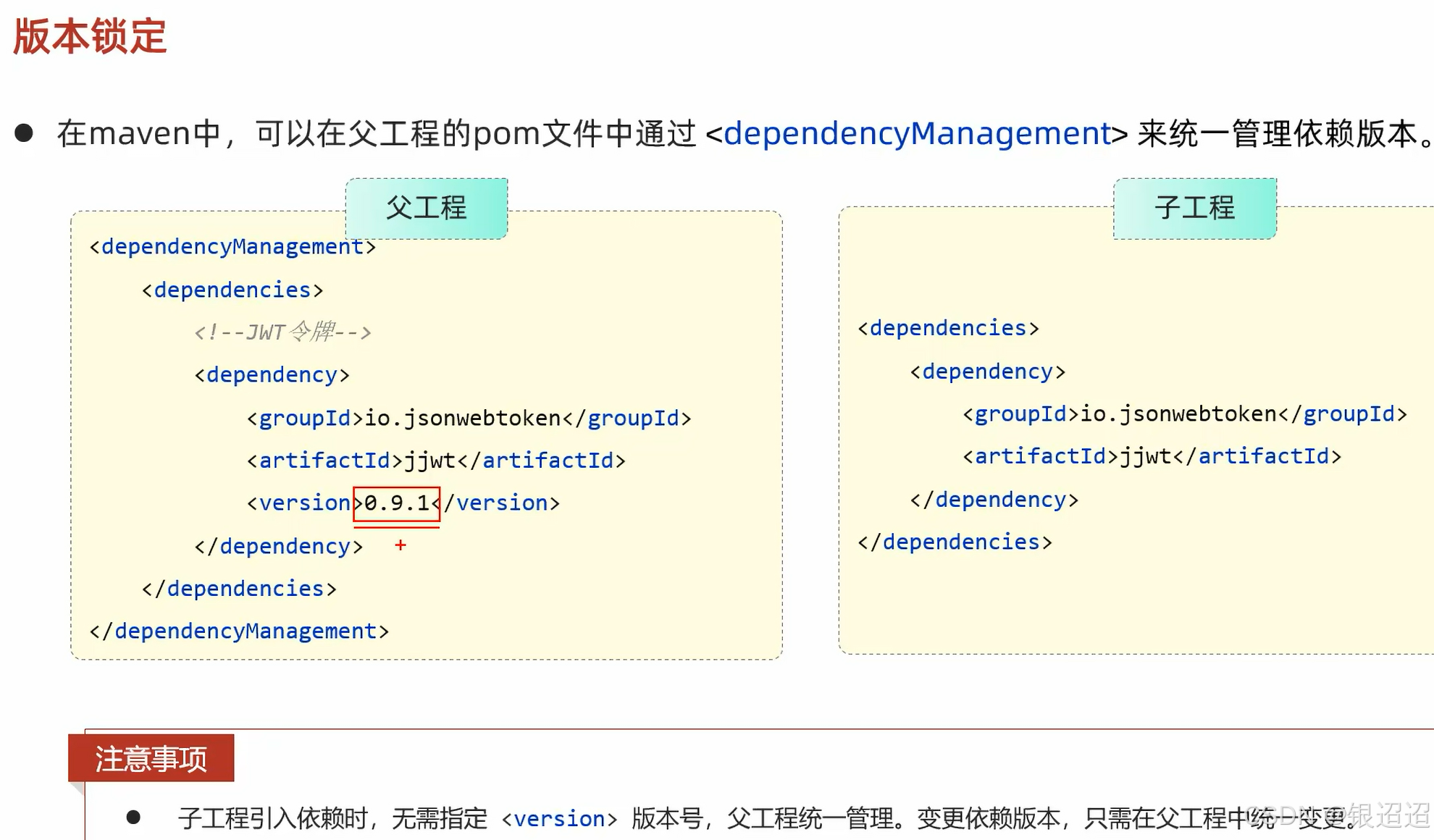The width and height of the screenshot is (1434, 840).
Task: Click the JWT令牌 comment line
Action: tap(282, 332)
